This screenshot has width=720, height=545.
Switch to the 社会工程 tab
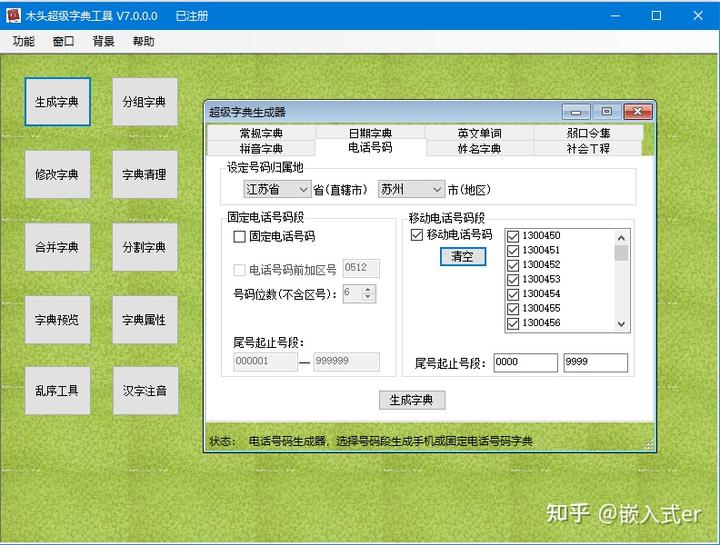pyautogui.click(x=588, y=149)
